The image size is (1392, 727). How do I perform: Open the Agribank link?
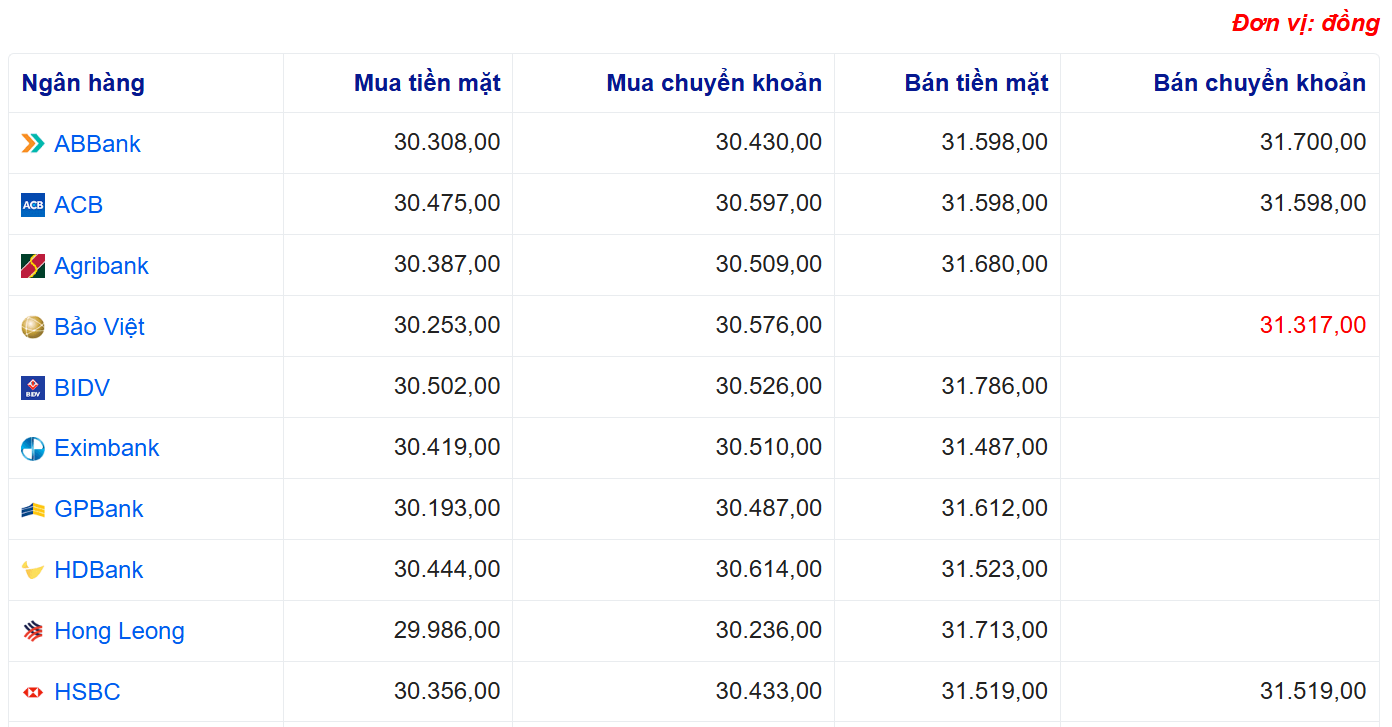click(x=101, y=266)
